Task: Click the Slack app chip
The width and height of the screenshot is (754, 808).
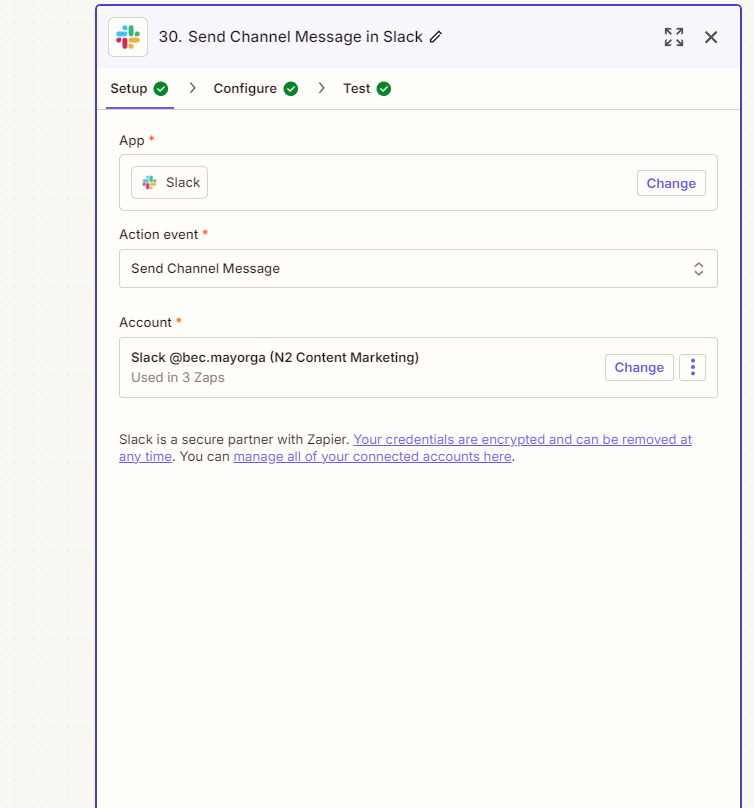Action: pyautogui.click(x=170, y=182)
